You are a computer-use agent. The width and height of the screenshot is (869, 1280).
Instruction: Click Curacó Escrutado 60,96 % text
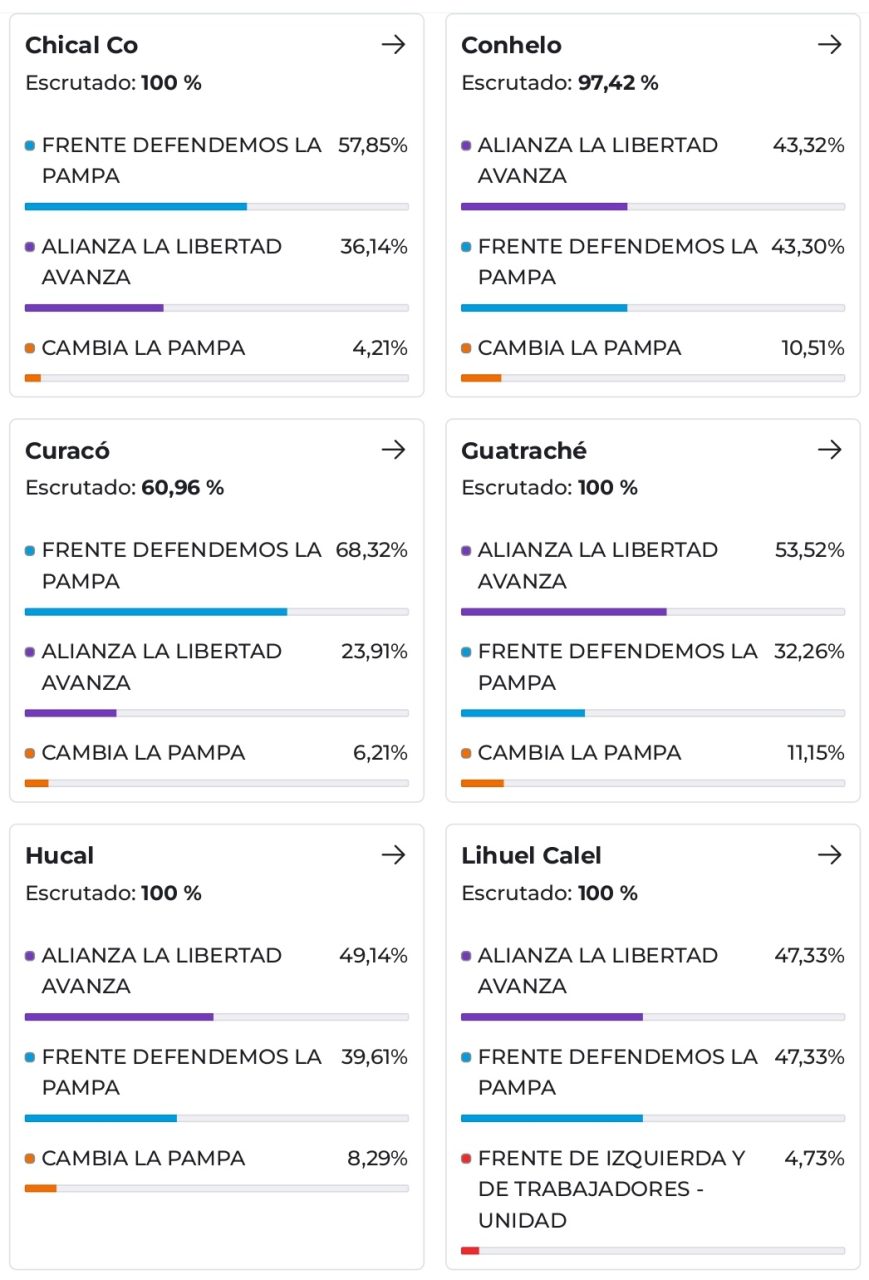tap(124, 488)
